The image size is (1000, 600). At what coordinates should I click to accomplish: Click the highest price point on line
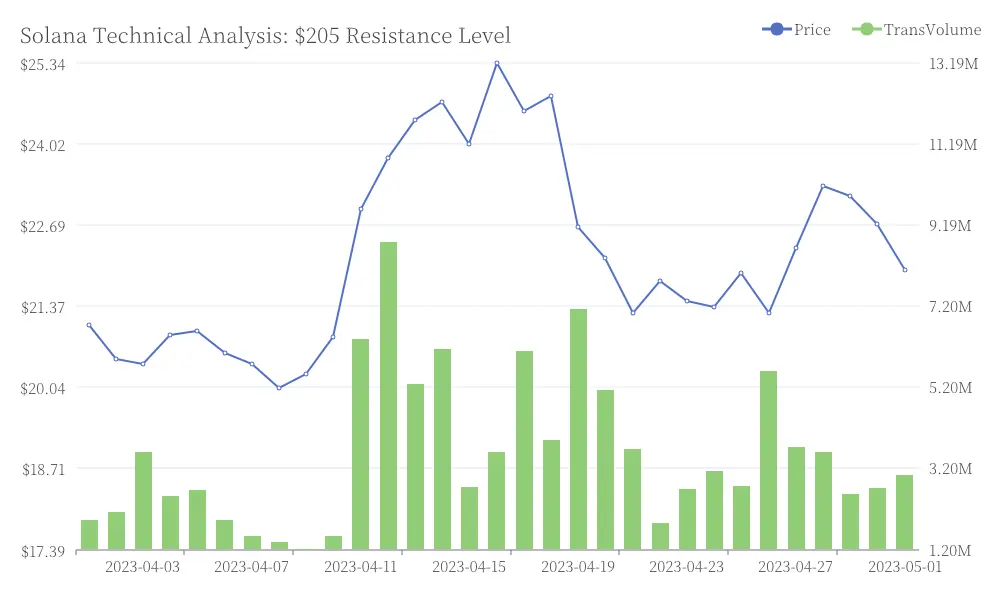pyautogui.click(x=497, y=64)
